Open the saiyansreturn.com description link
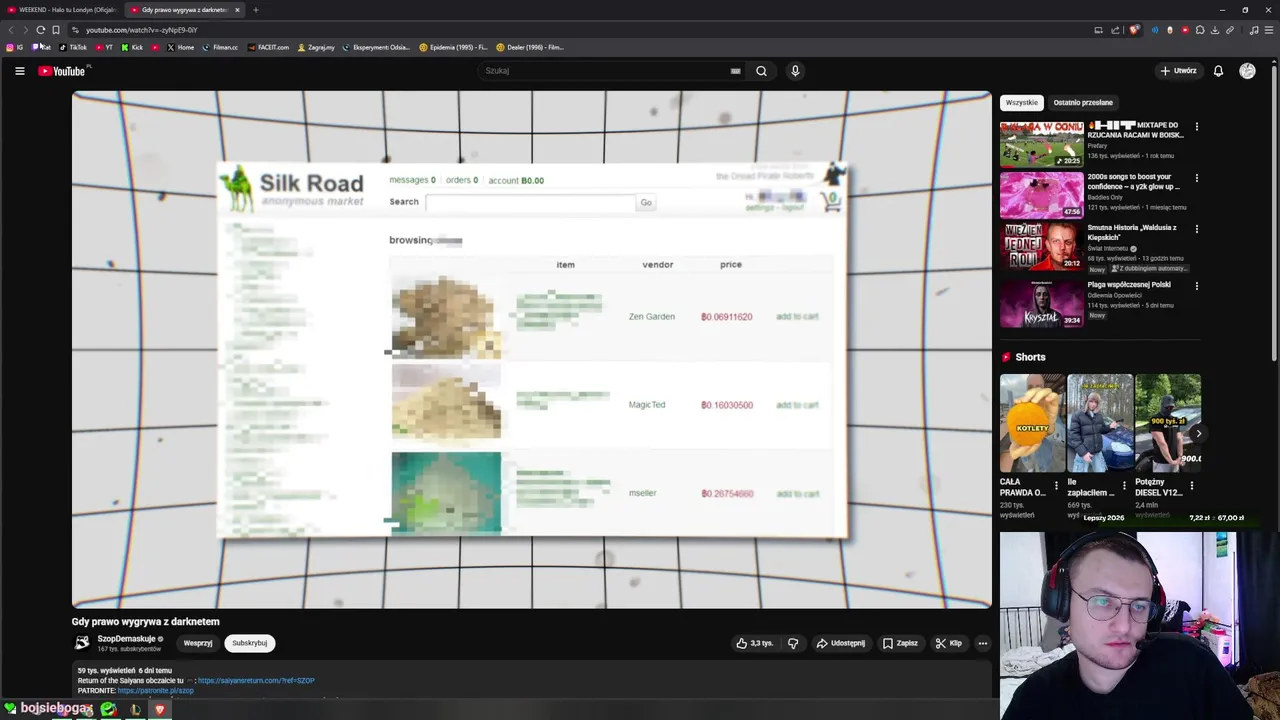 (256, 681)
